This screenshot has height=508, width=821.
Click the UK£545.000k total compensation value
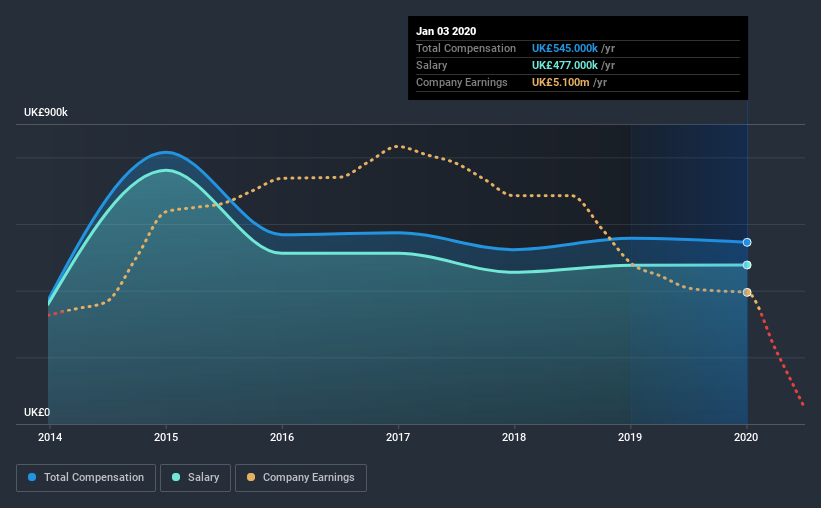pyautogui.click(x=564, y=48)
